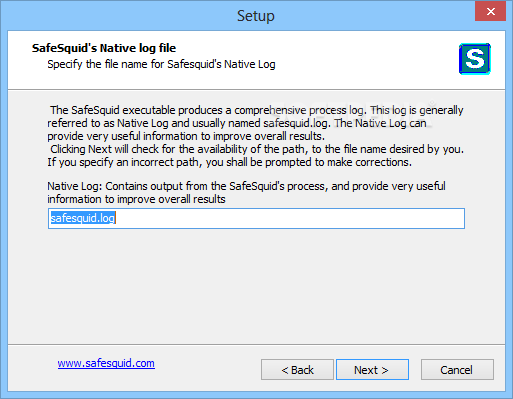The width and height of the screenshot is (513, 399).
Task: Click the "provide very useful information" line
Action: (x=186, y=136)
